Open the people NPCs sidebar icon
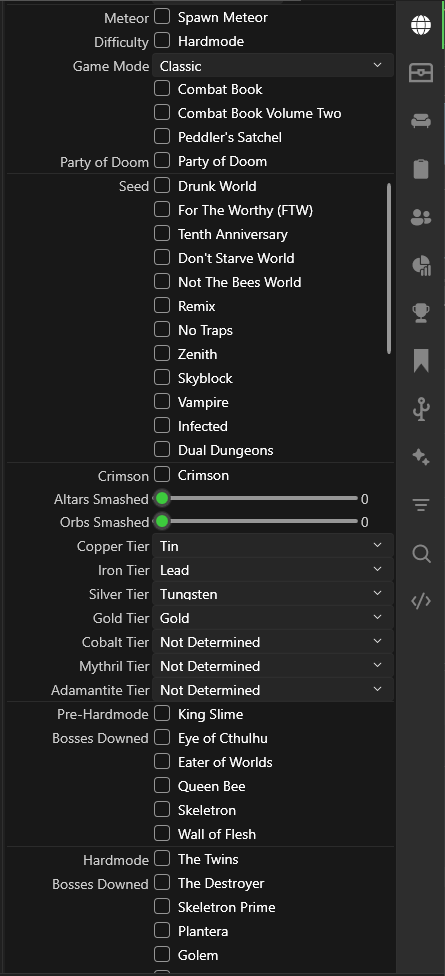445x976 pixels. point(421,217)
